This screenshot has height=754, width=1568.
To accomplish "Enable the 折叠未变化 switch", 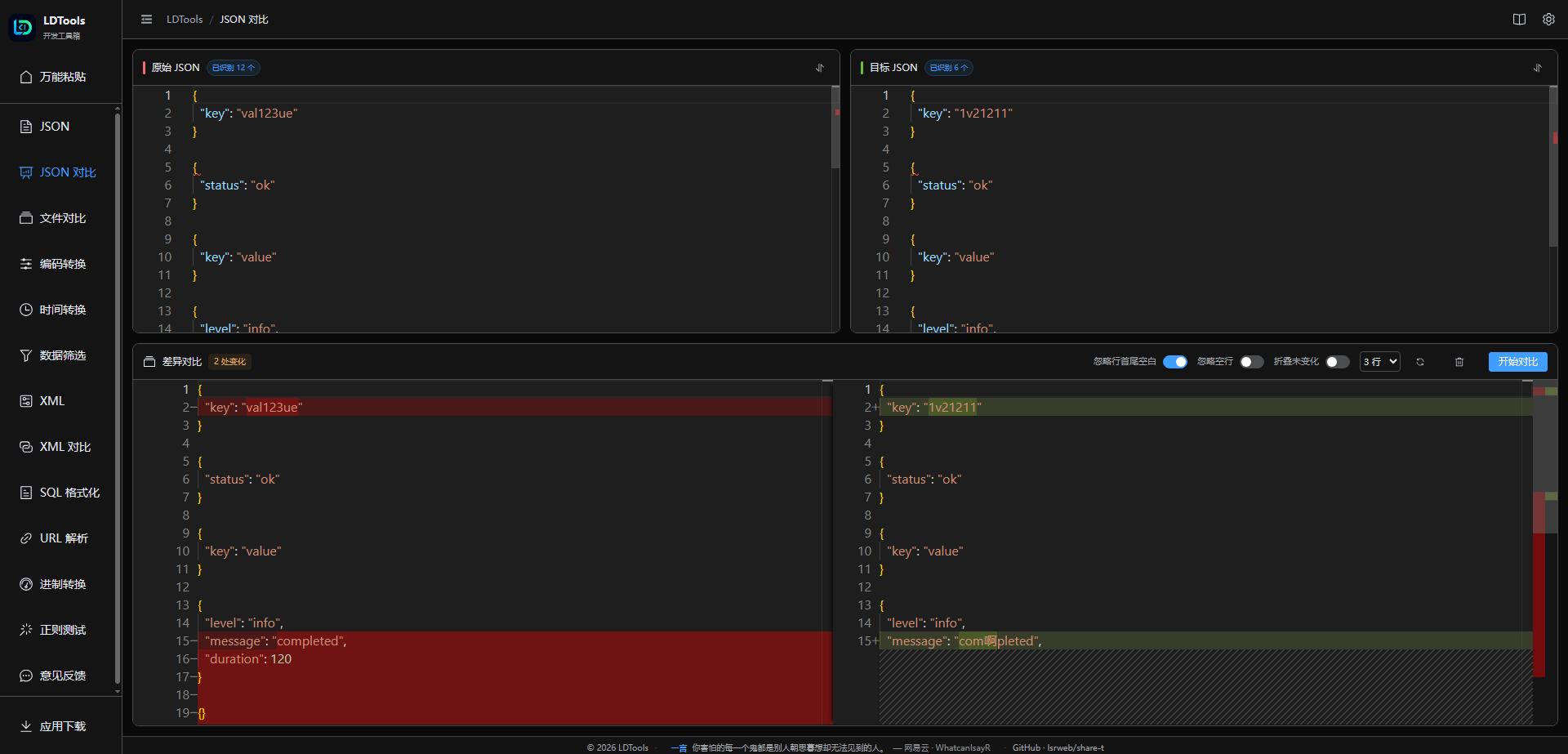I will click(x=1338, y=362).
